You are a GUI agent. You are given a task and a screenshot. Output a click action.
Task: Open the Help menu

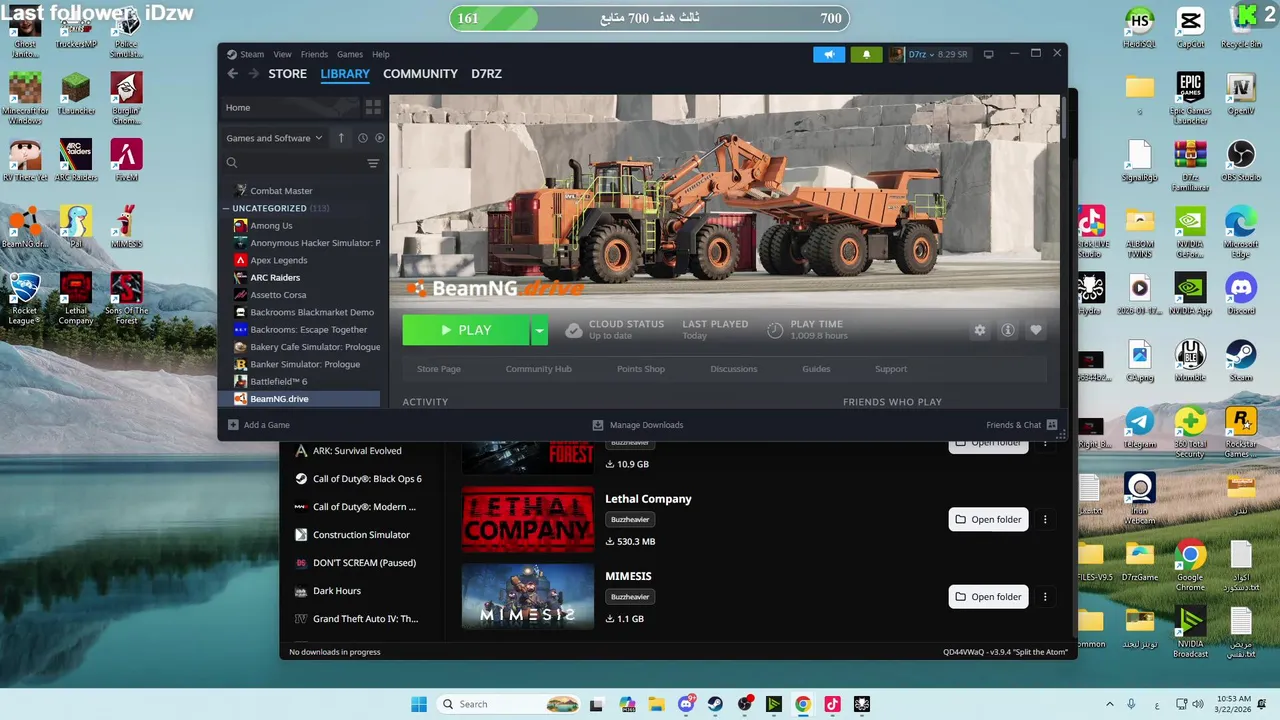[381, 54]
